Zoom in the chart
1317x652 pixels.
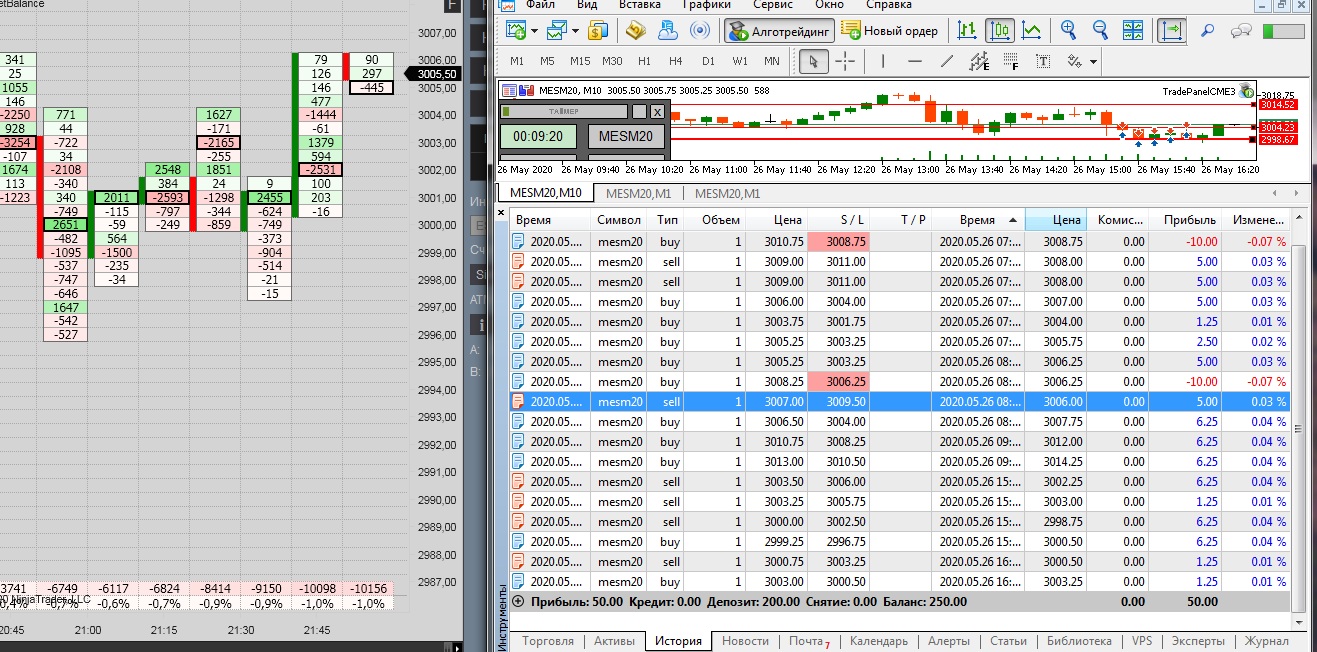pyautogui.click(x=1068, y=30)
